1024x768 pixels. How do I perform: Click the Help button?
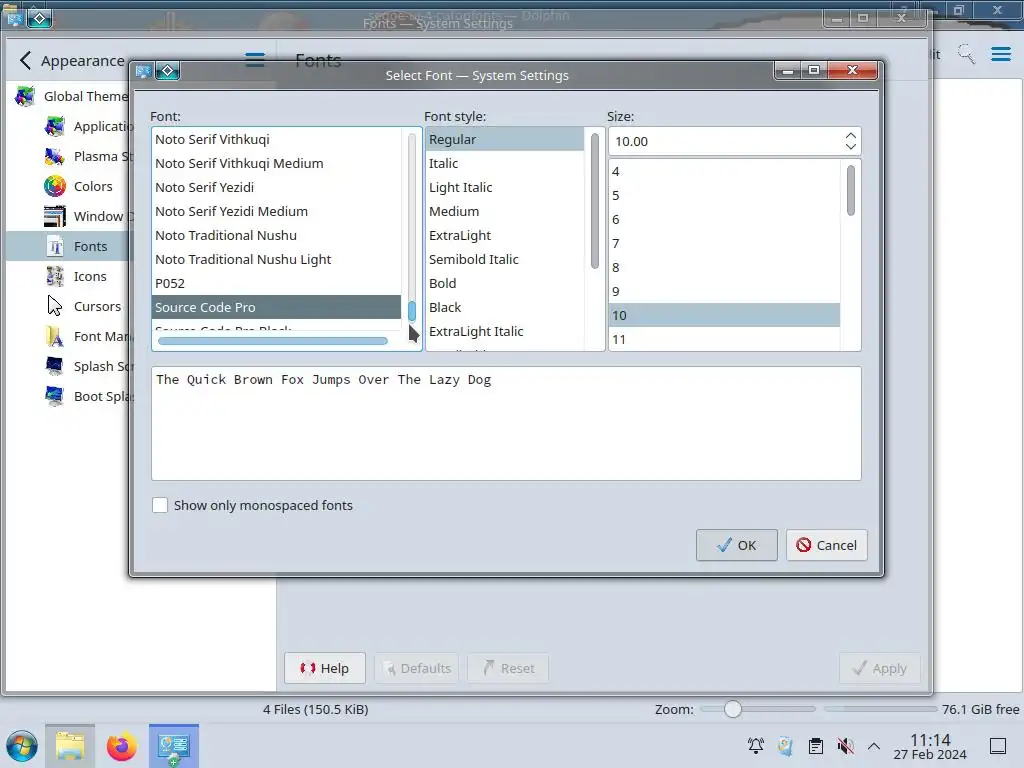tap(325, 668)
